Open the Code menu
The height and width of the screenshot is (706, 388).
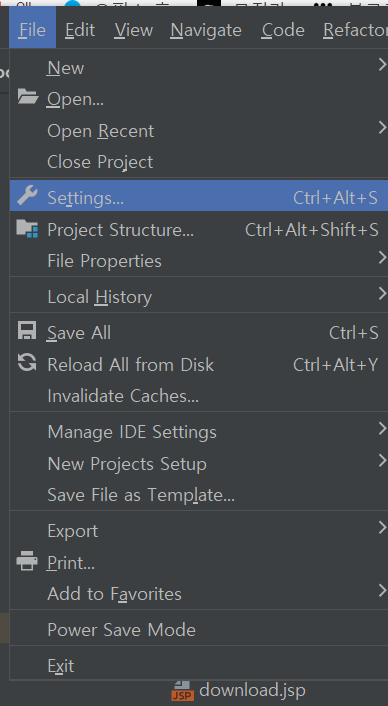pyautogui.click(x=283, y=30)
